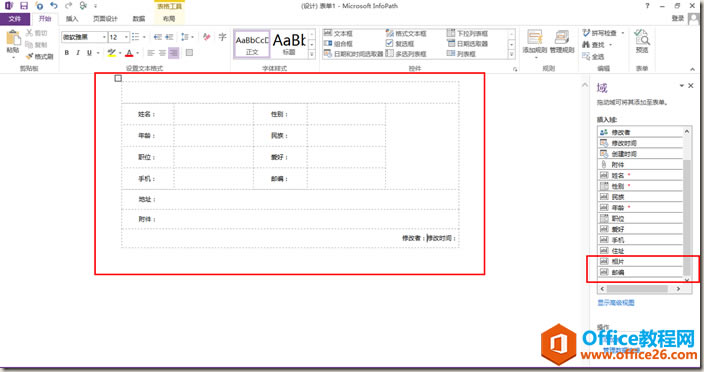Open the line spacing dropdown

pyautogui.click(x=193, y=37)
